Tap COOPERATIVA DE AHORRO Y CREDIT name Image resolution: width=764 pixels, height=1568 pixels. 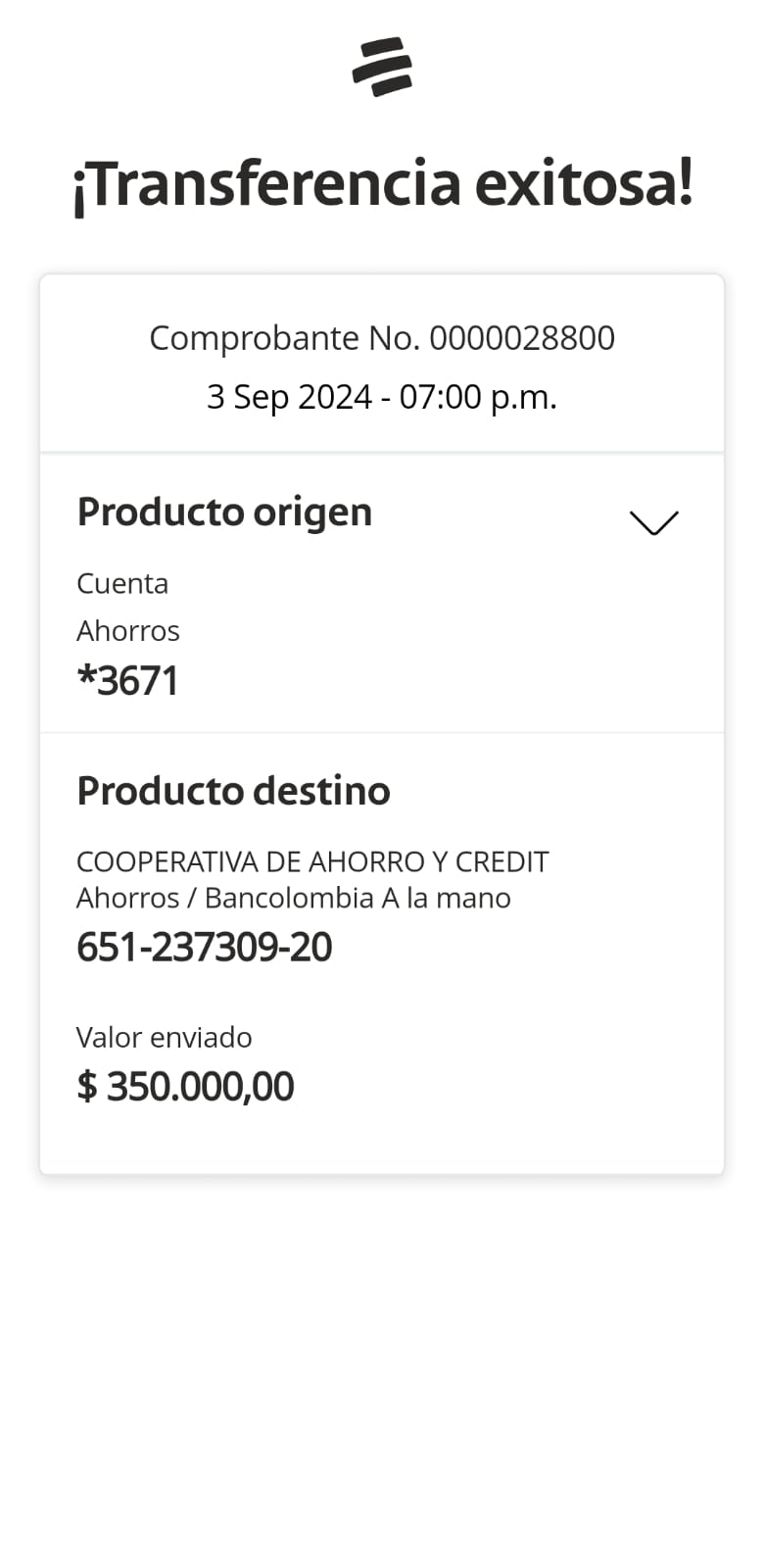pyautogui.click(x=312, y=862)
